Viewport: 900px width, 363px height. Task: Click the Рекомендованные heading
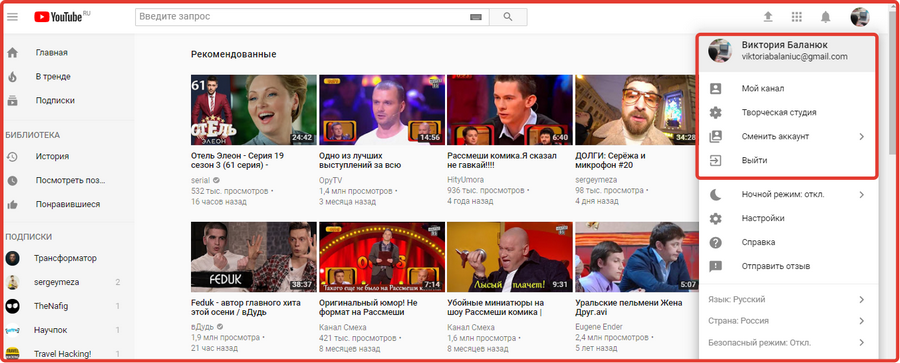(x=234, y=54)
